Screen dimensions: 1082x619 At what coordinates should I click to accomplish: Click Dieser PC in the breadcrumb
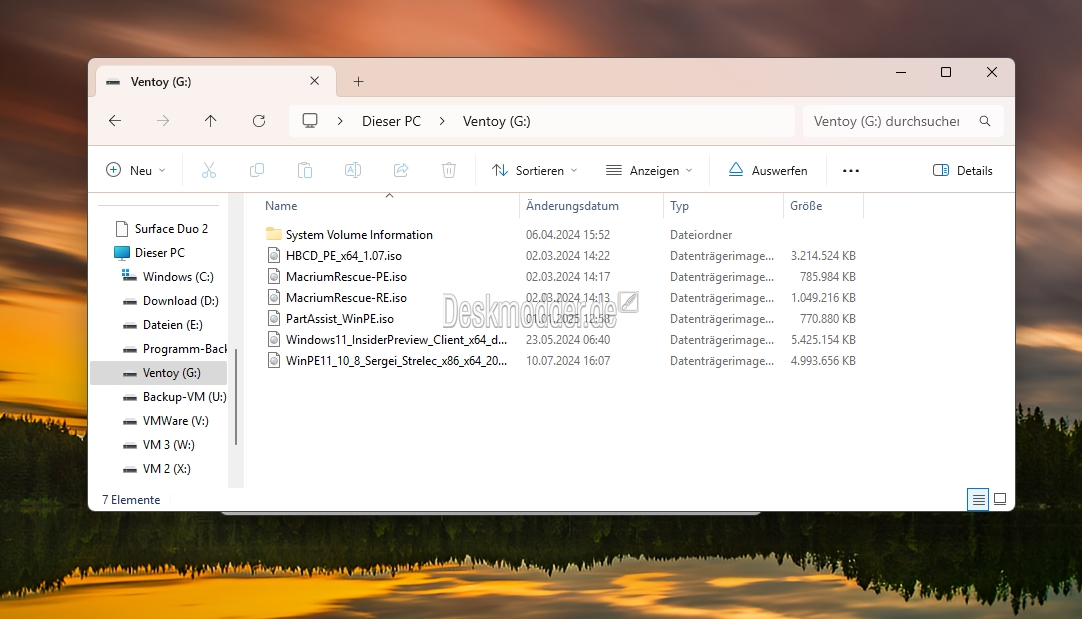point(391,121)
